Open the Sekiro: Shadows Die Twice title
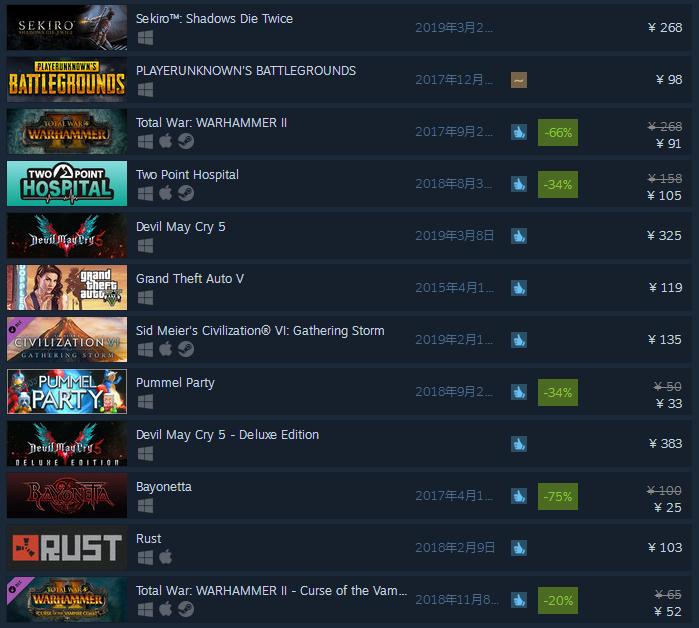Viewport: 699px width, 628px height. 214,19
